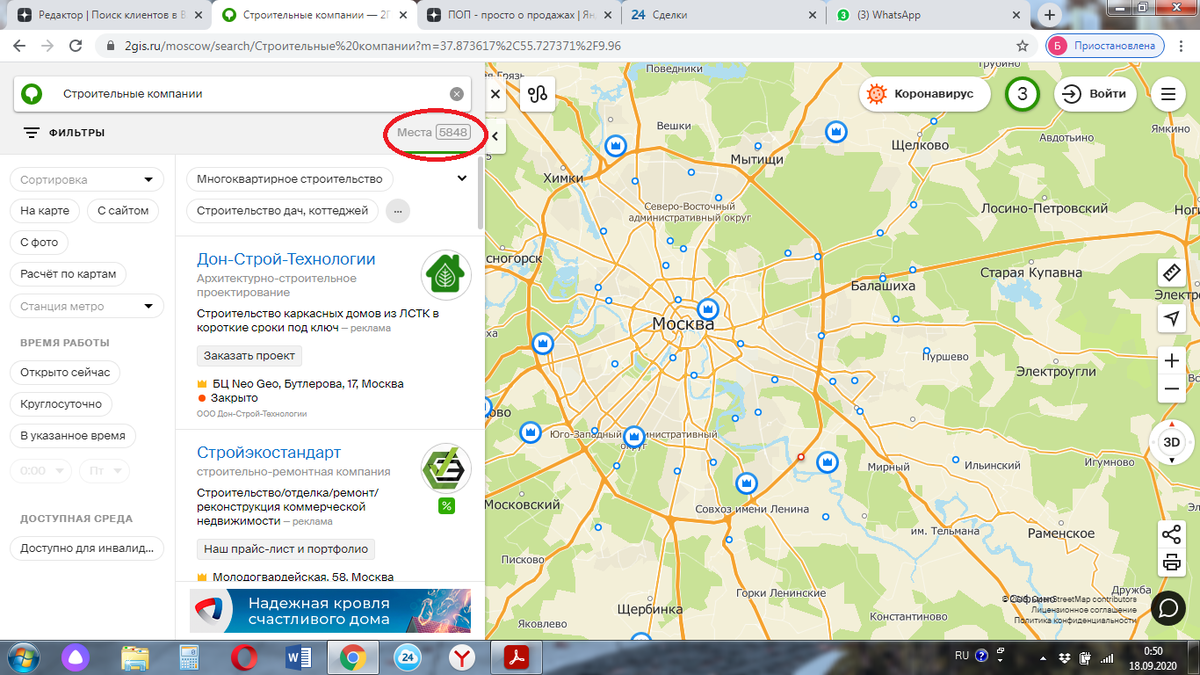The width and height of the screenshot is (1200, 675).
Task: Click the Дон-Строй-Технологии green house logo
Action: point(446,275)
